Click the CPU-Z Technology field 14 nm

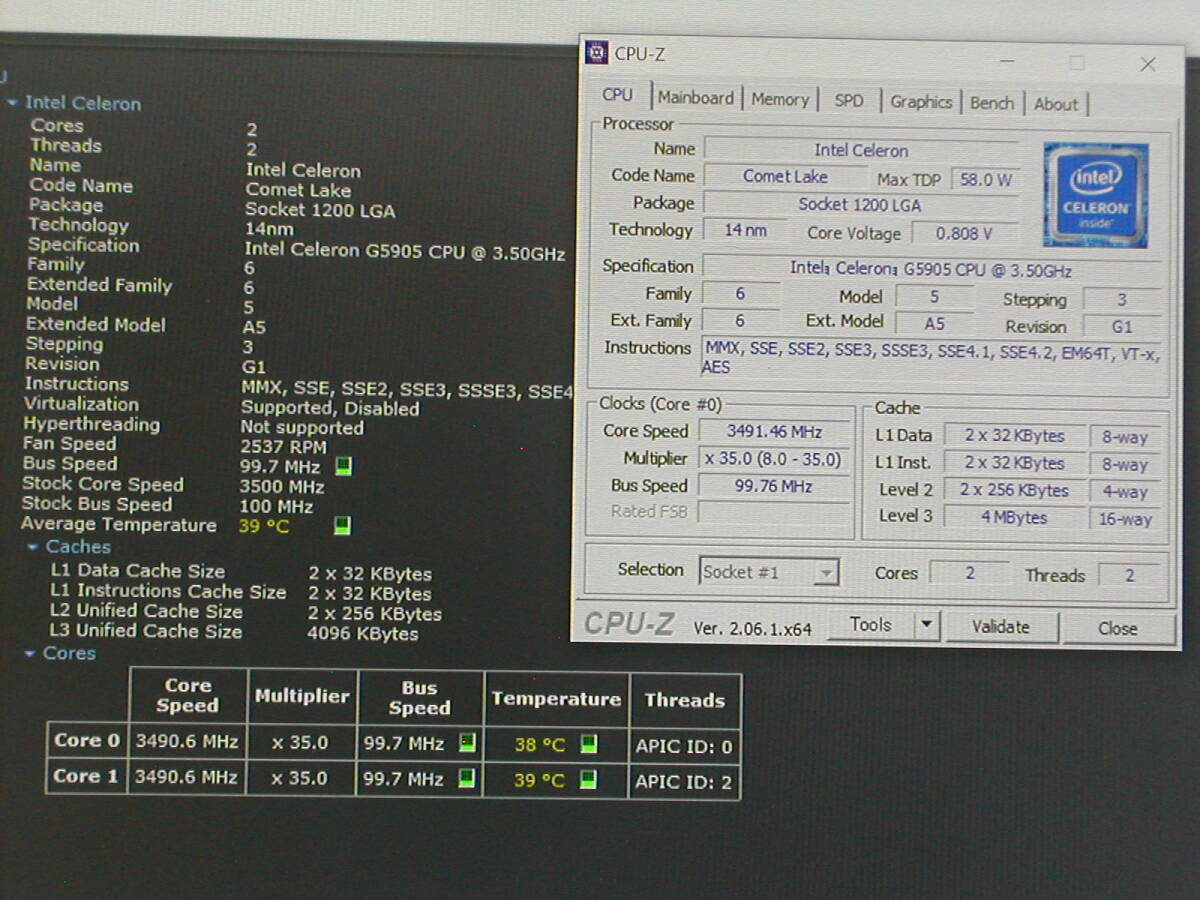point(745,231)
